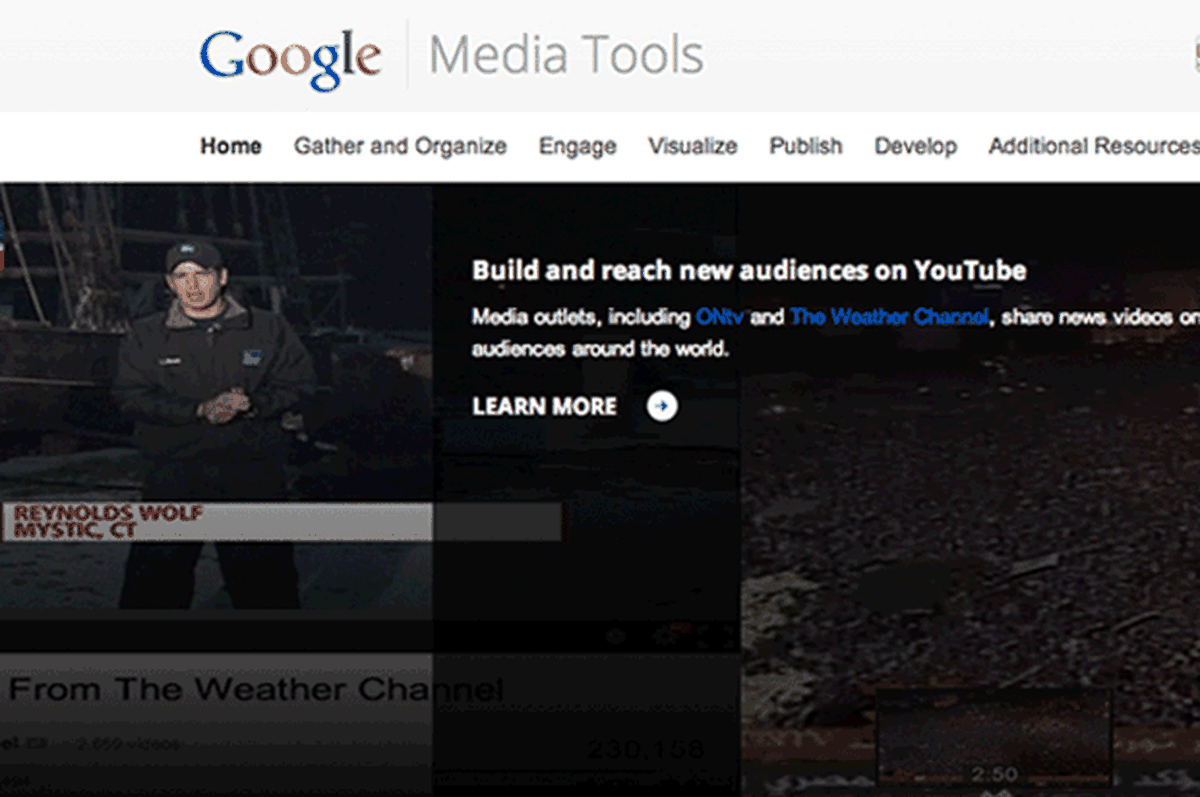
Task: Expand the Visualize navigation menu
Action: point(693,146)
